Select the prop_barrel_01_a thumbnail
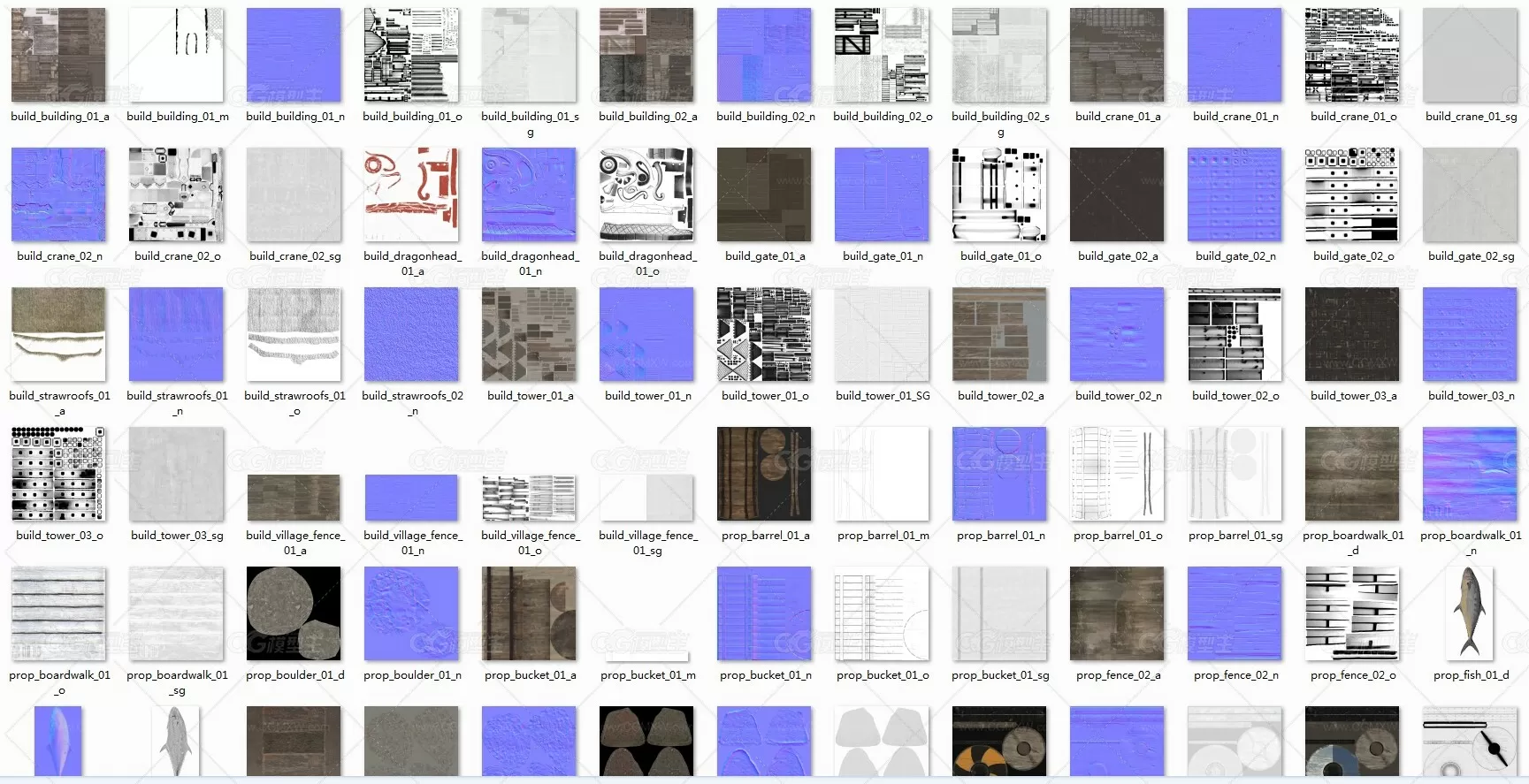 [764, 474]
